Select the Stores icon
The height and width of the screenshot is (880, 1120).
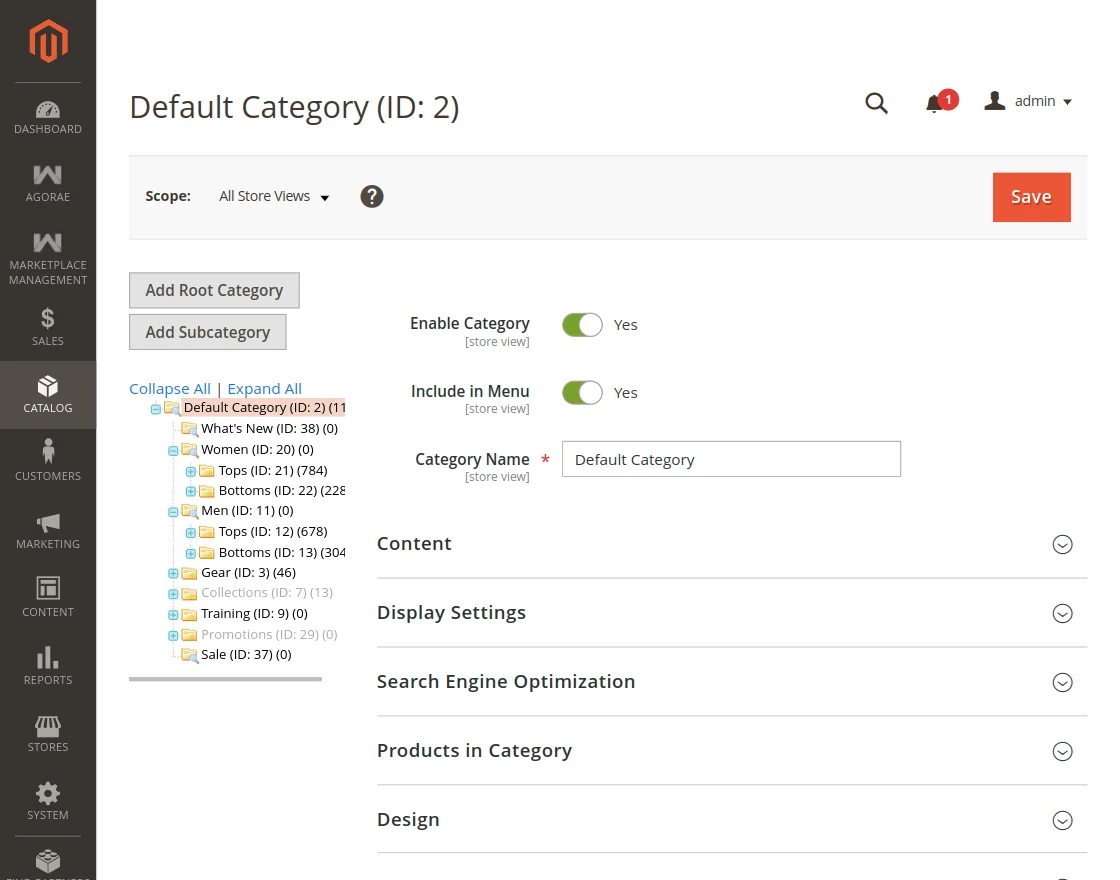pyautogui.click(x=47, y=731)
